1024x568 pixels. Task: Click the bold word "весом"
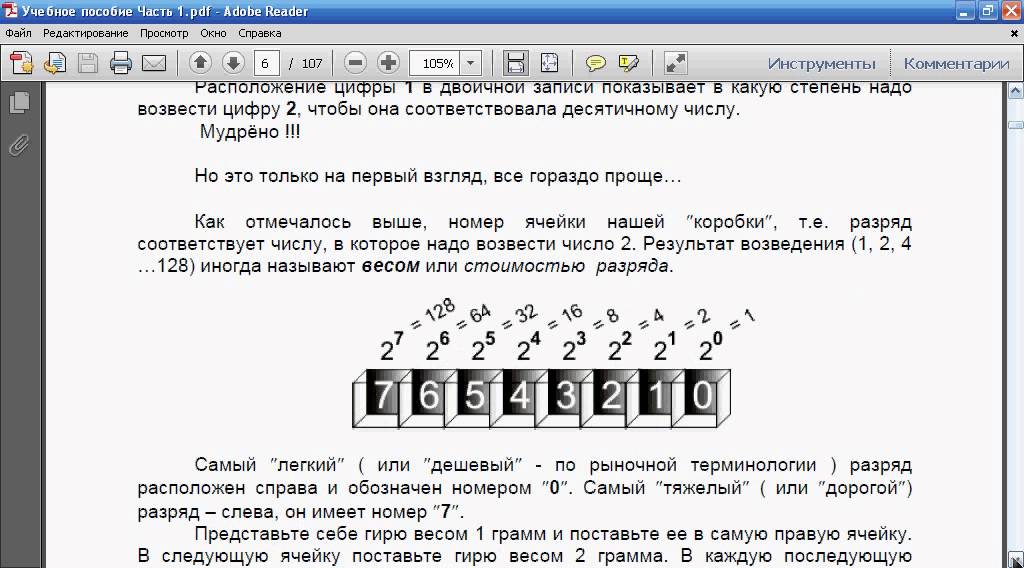point(391,266)
